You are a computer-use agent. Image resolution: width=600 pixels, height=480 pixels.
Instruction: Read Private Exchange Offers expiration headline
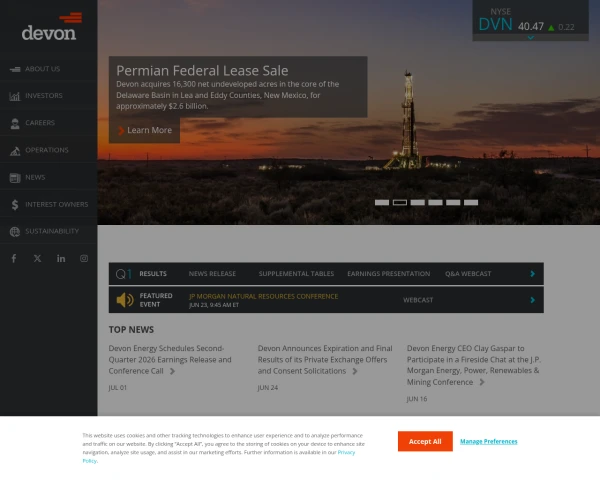point(325,360)
